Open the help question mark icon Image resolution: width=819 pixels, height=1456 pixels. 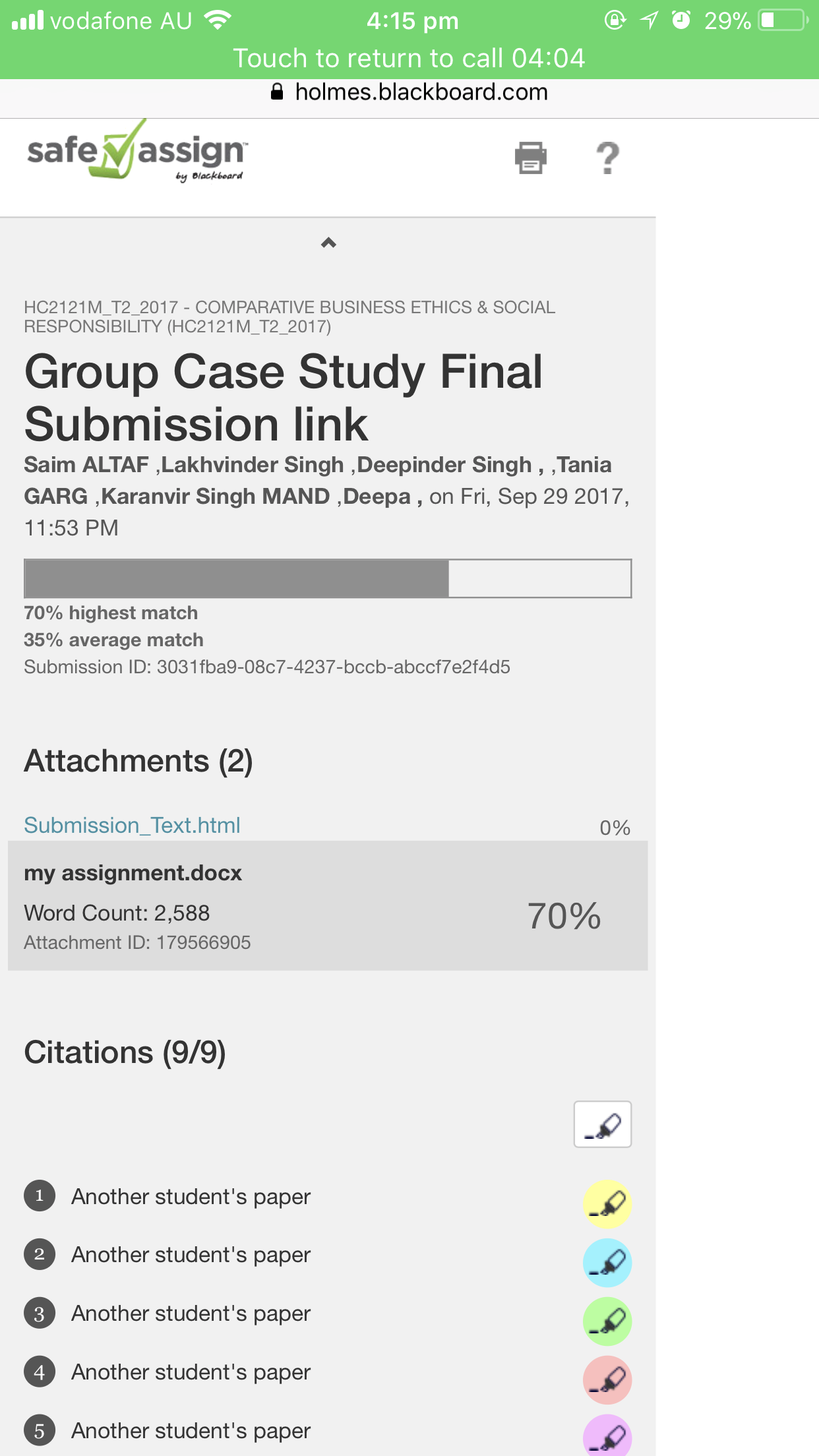coord(608,158)
